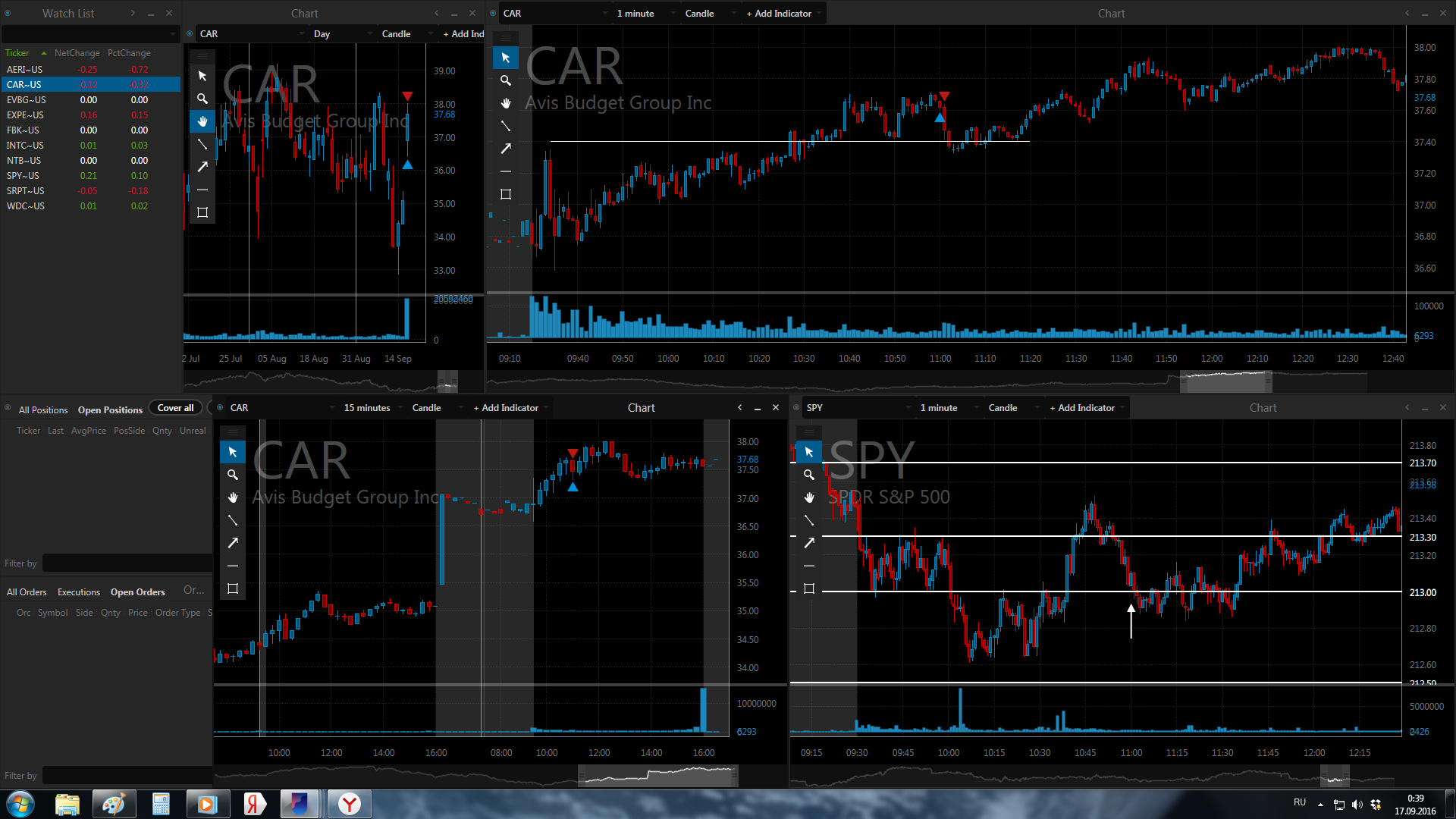Screen dimensions: 1456x819
Task: Select the cursor pointer tool in SPY chart
Action: (809, 452)
